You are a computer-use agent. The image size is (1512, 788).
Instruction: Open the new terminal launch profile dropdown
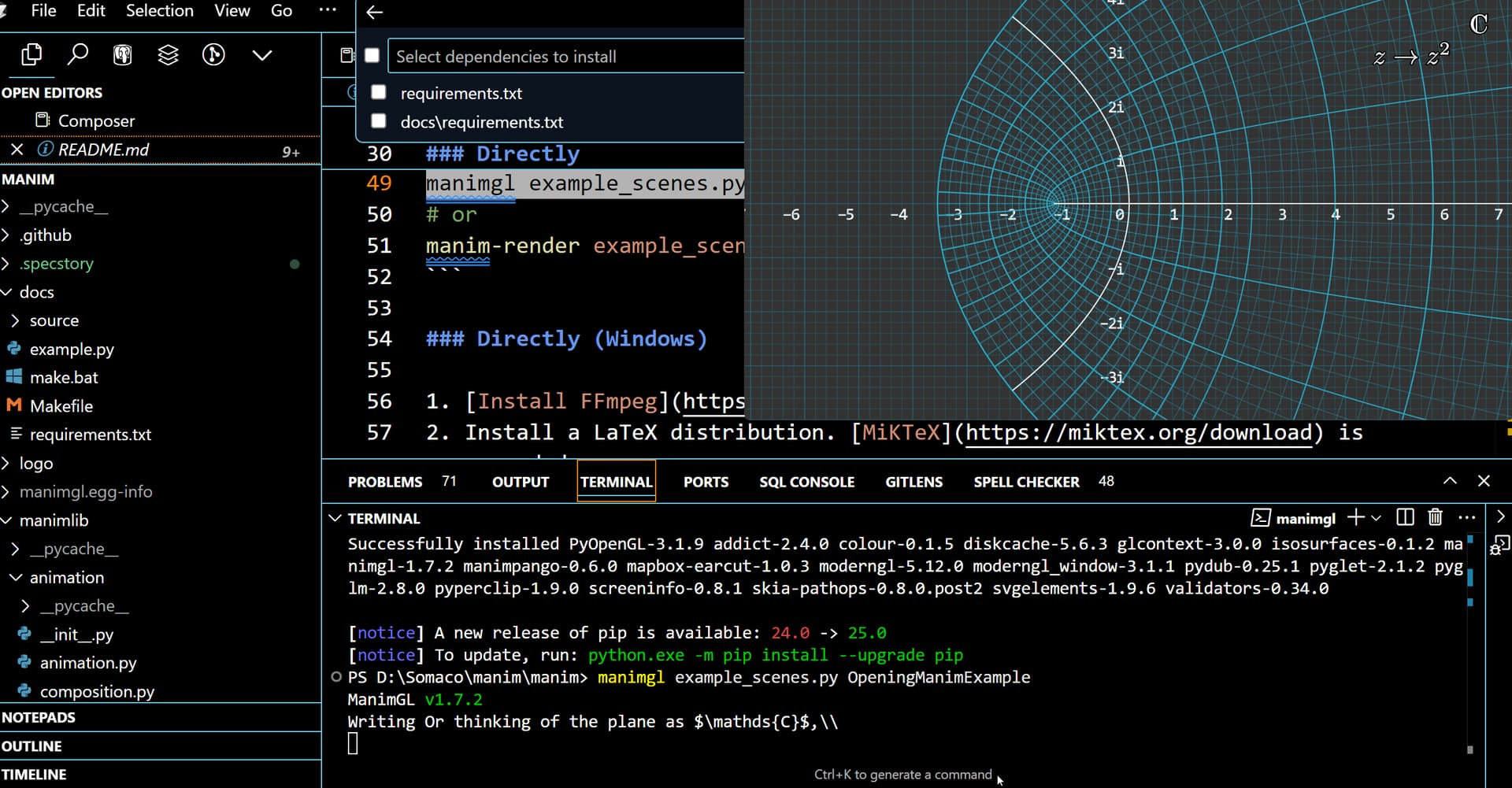(x=1377, y=518)
